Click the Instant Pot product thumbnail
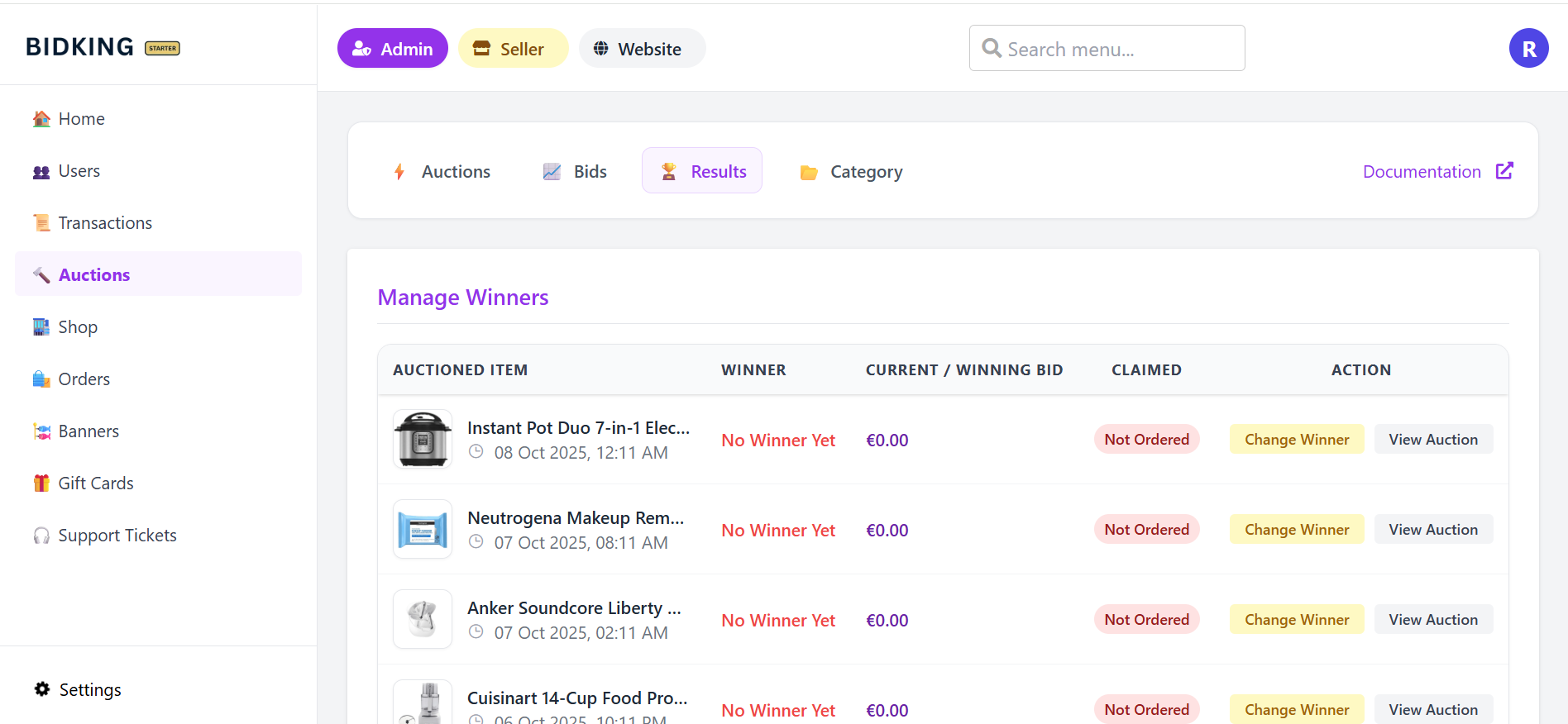This screenshot has width=1568, height=724. (423, 440)
